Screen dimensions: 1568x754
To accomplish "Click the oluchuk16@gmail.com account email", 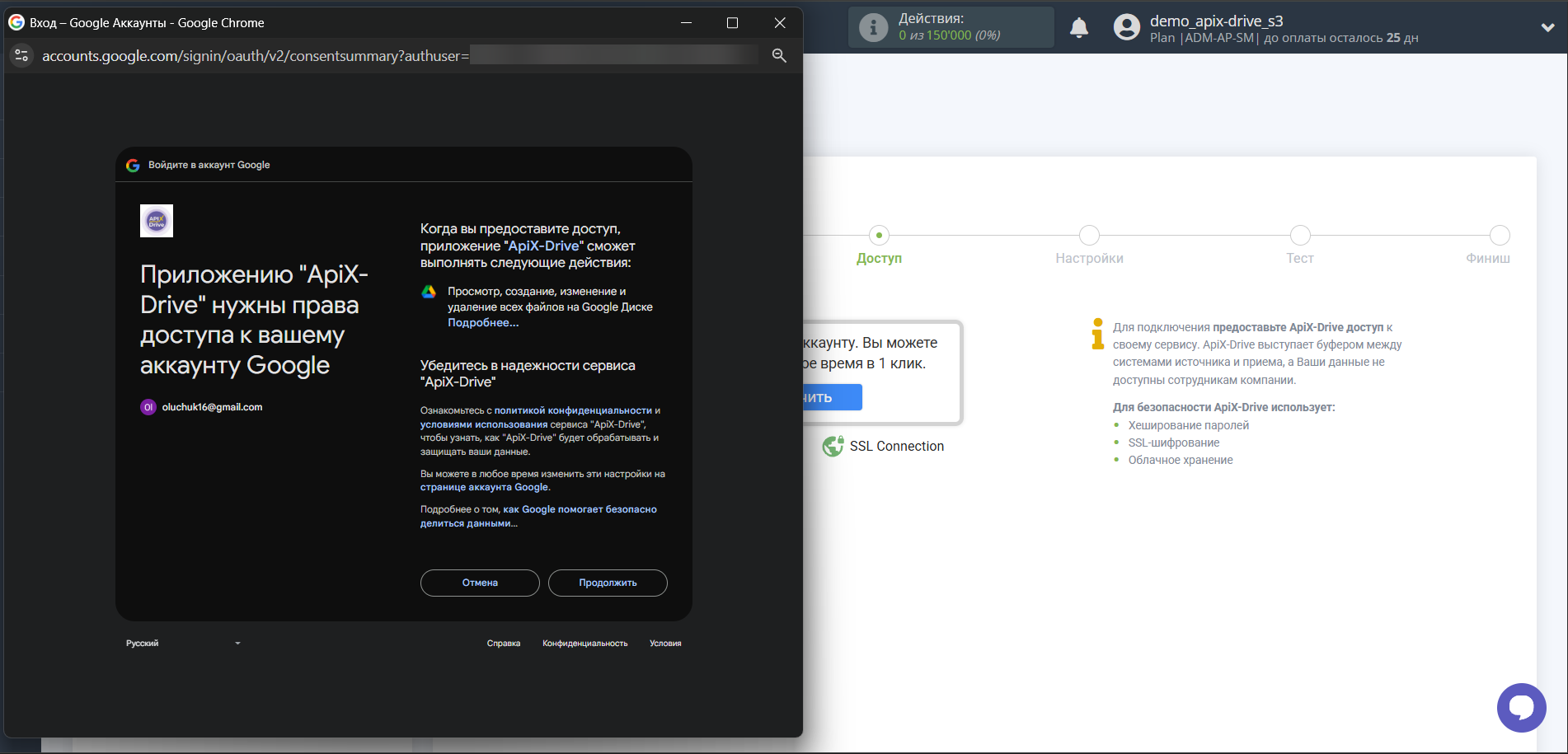I will 212,407.
